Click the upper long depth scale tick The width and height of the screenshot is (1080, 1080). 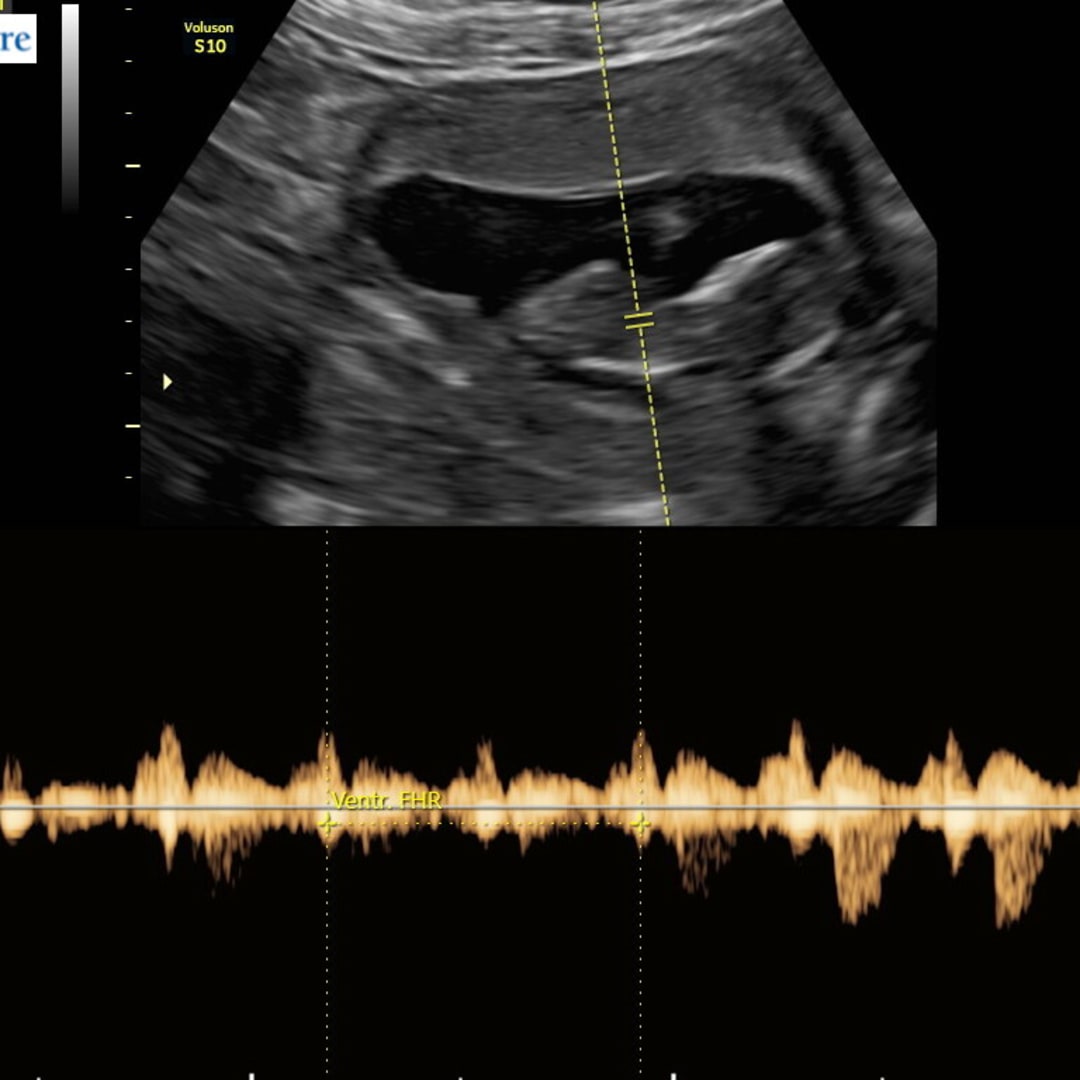(x=132, y=165)
